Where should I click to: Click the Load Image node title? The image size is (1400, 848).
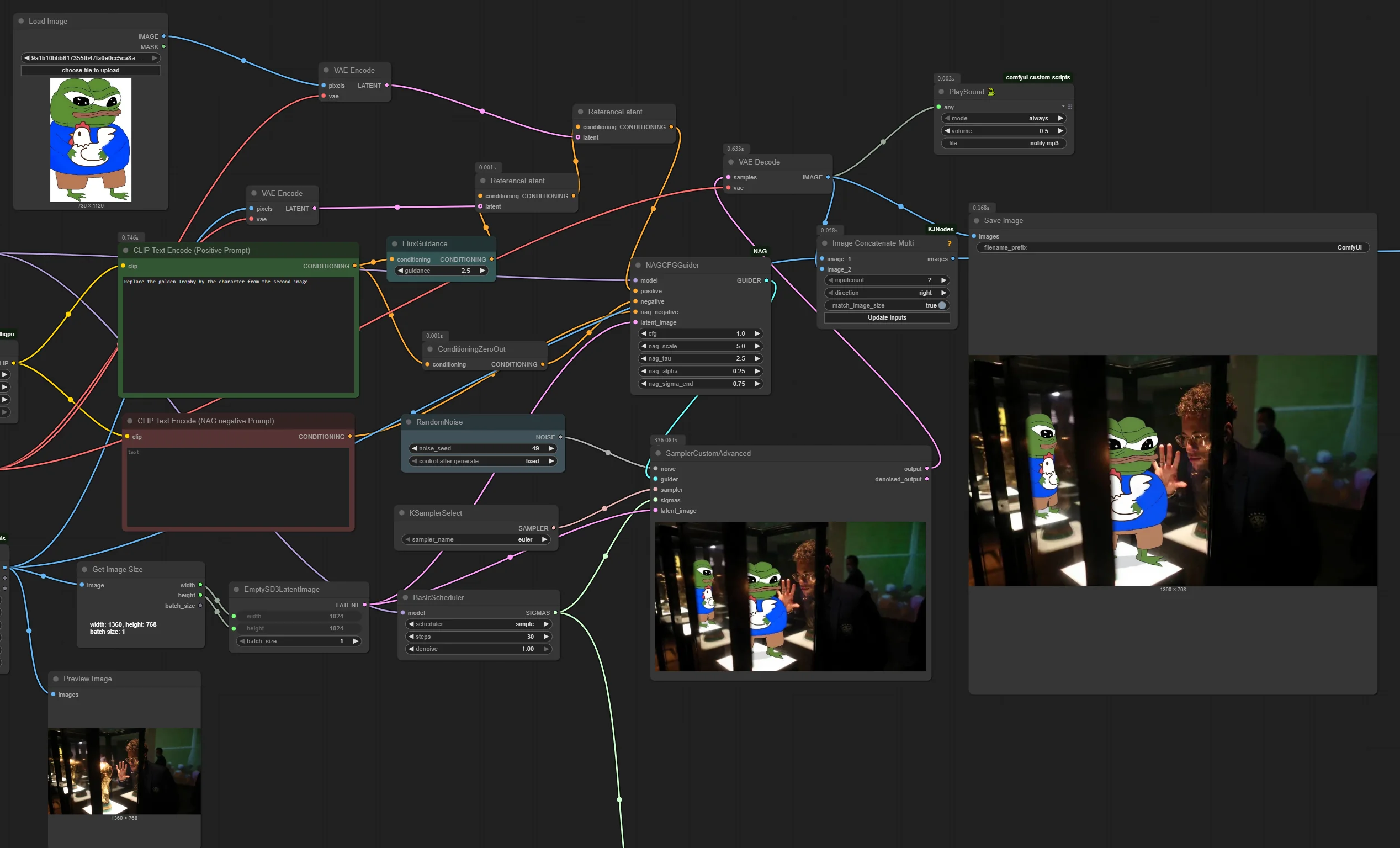click(x=47, y=21)
